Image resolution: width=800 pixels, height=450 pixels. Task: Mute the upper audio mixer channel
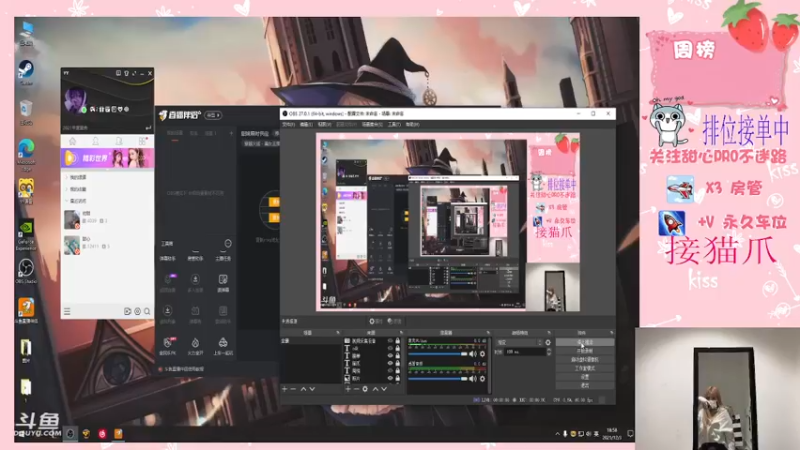(x=473, y=354)
